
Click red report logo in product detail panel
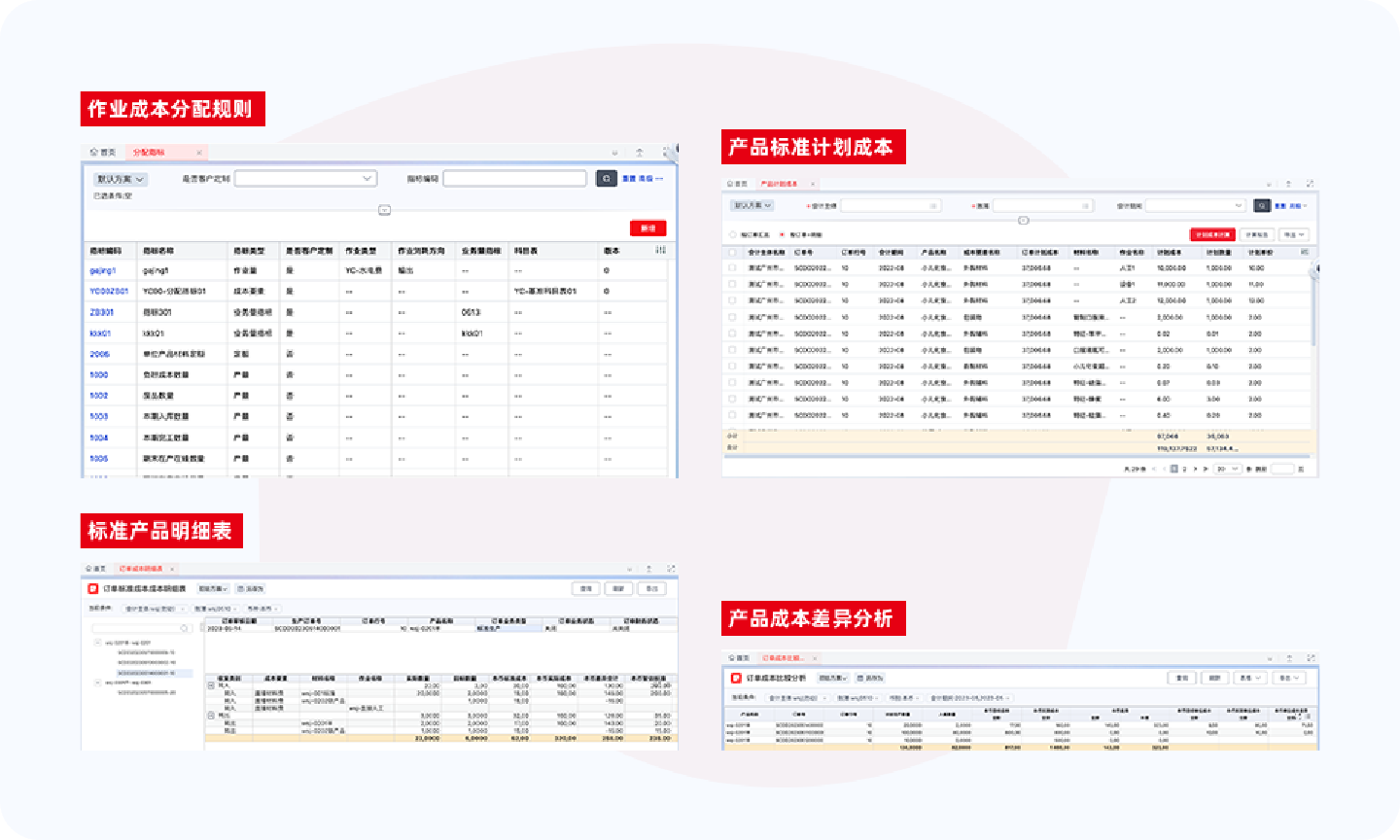[x=93, y=589]
